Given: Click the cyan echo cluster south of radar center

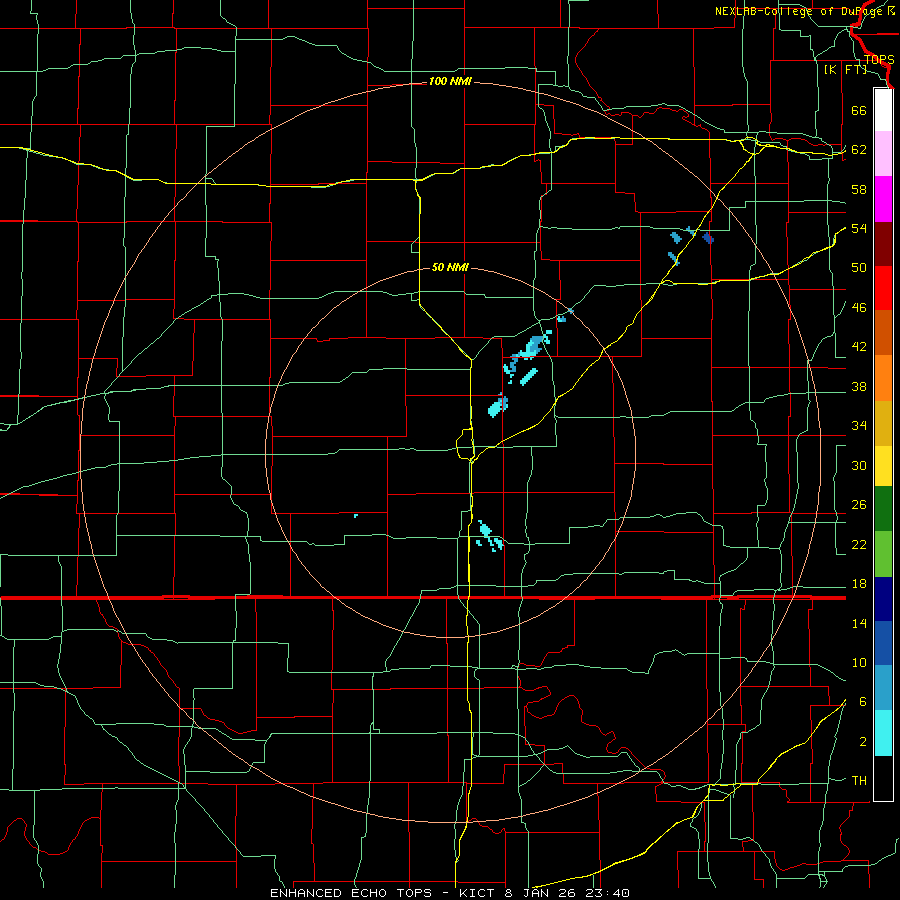Looking at the screenshot, I should (489, 537).
